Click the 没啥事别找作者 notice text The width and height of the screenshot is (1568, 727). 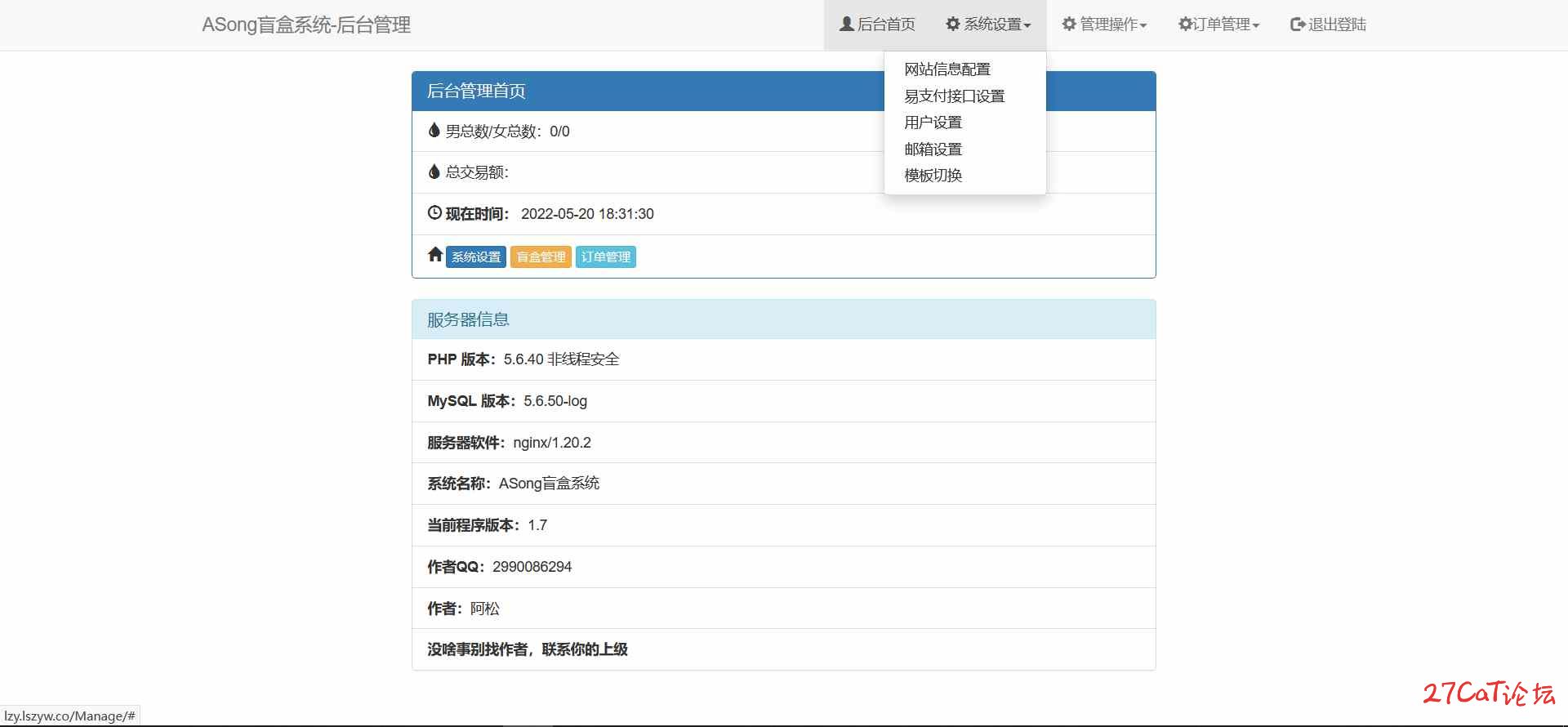coord(528,649)
